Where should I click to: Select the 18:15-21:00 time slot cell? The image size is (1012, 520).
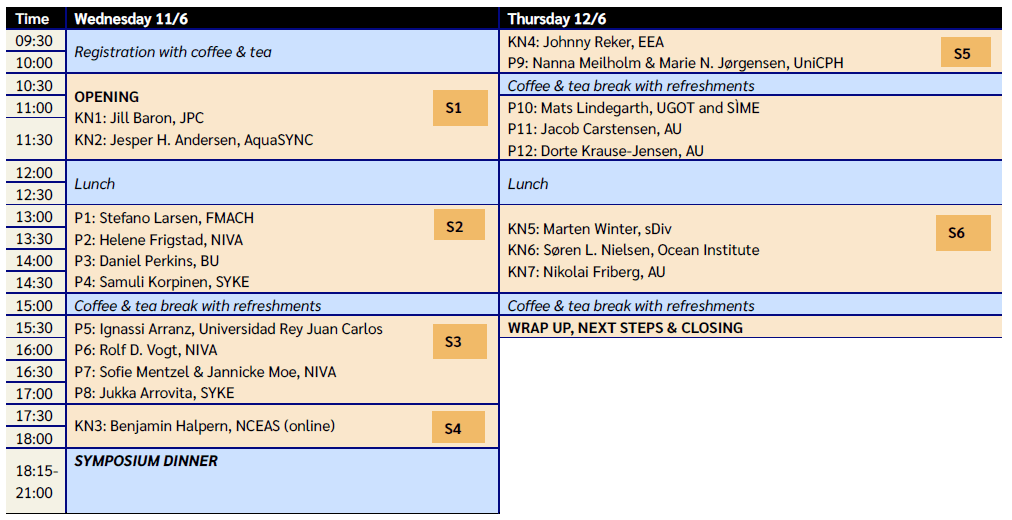(35, 481)
